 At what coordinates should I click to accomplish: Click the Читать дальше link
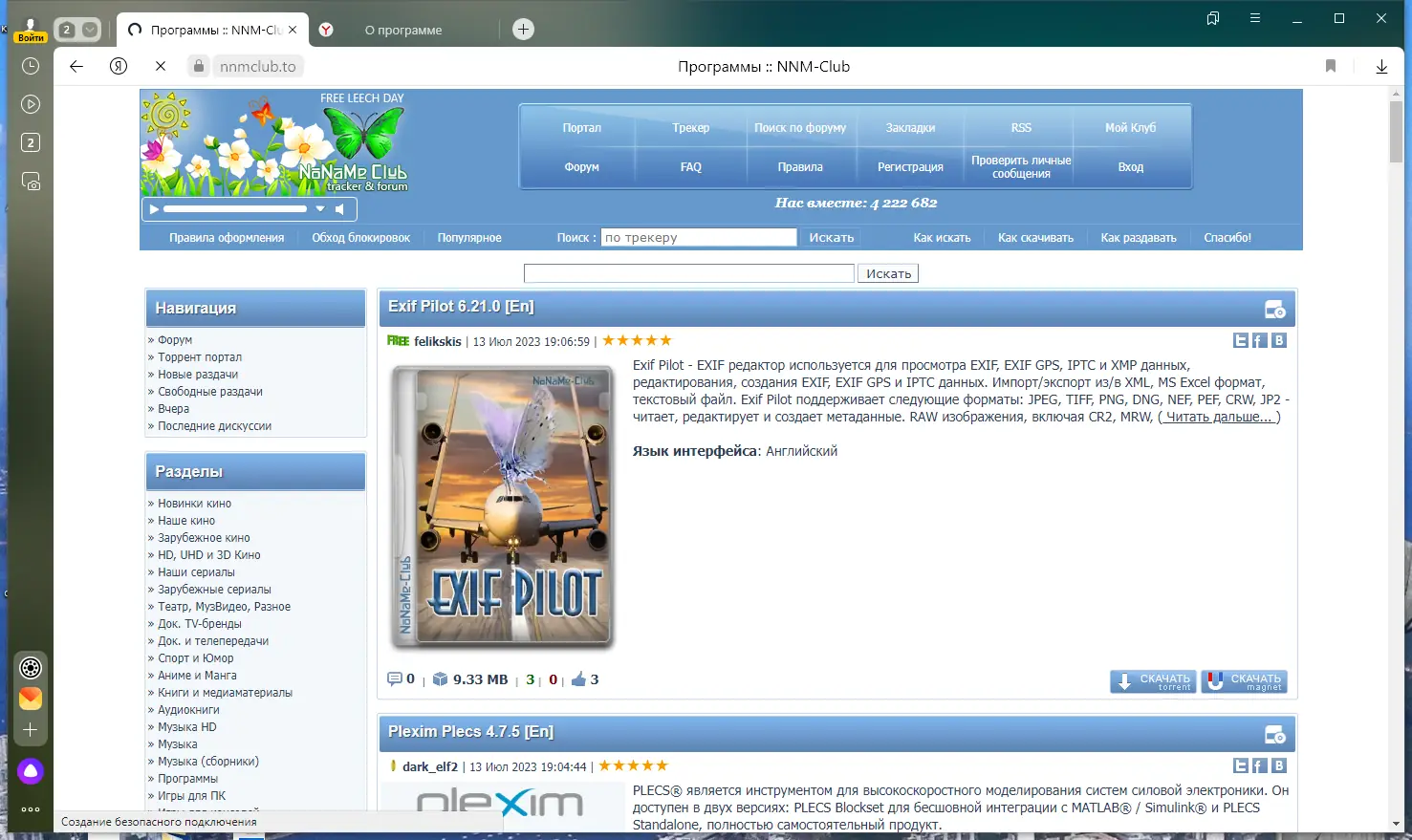(1219, 417)
